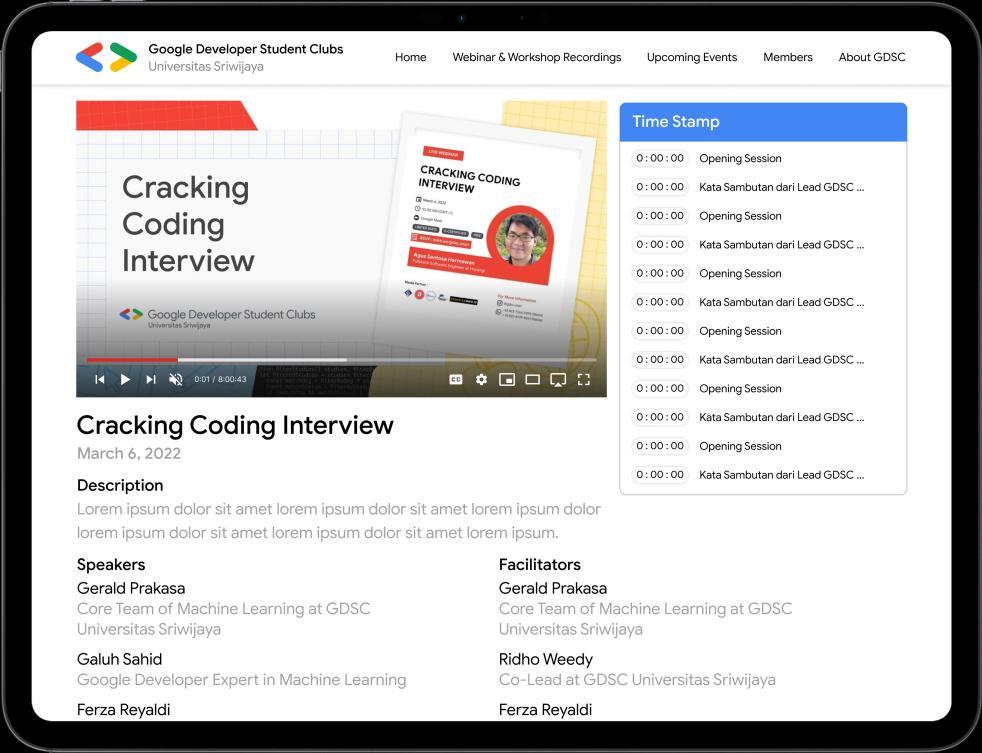Image resolution: width=982 pixels, height=753 pixels.
Task: Open the About GDSC page
Action: pyautogui.click(x=872, y=57)
